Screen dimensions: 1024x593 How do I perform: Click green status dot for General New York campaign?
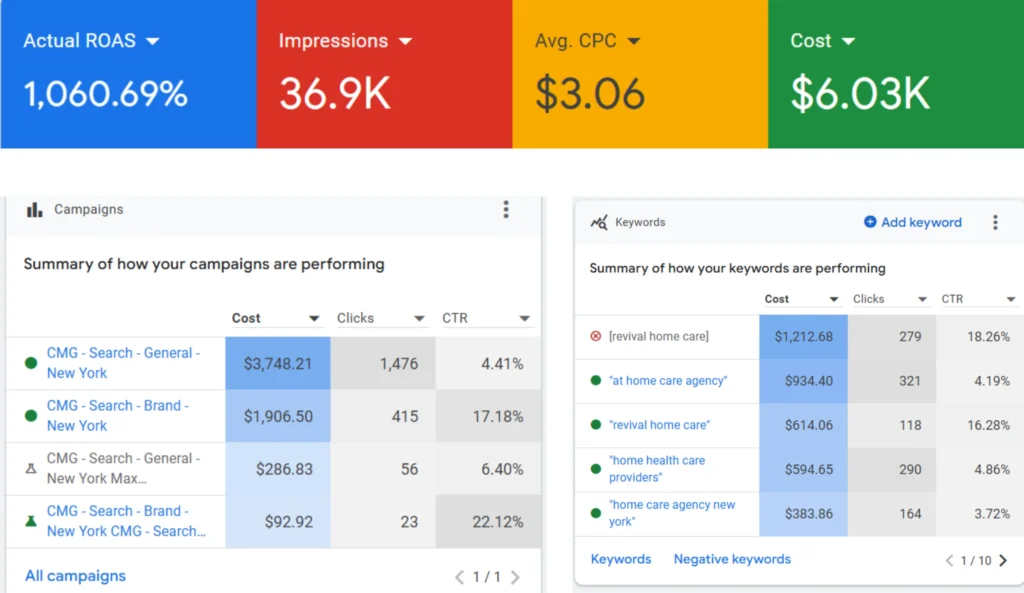click(x=30, y=363)
